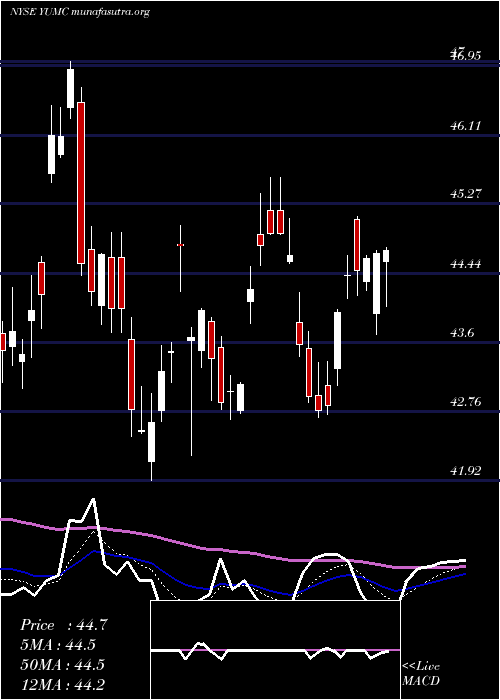The height and width of the screenshot is (700, 500).
Task: Click the Price : 44.7 readout
Action: [x=64, y=625]
